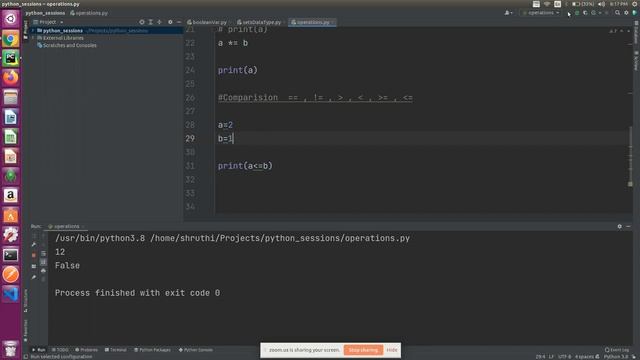Expand External Libraries node
This screenshot has width=640, height=360.
point(33,38)
